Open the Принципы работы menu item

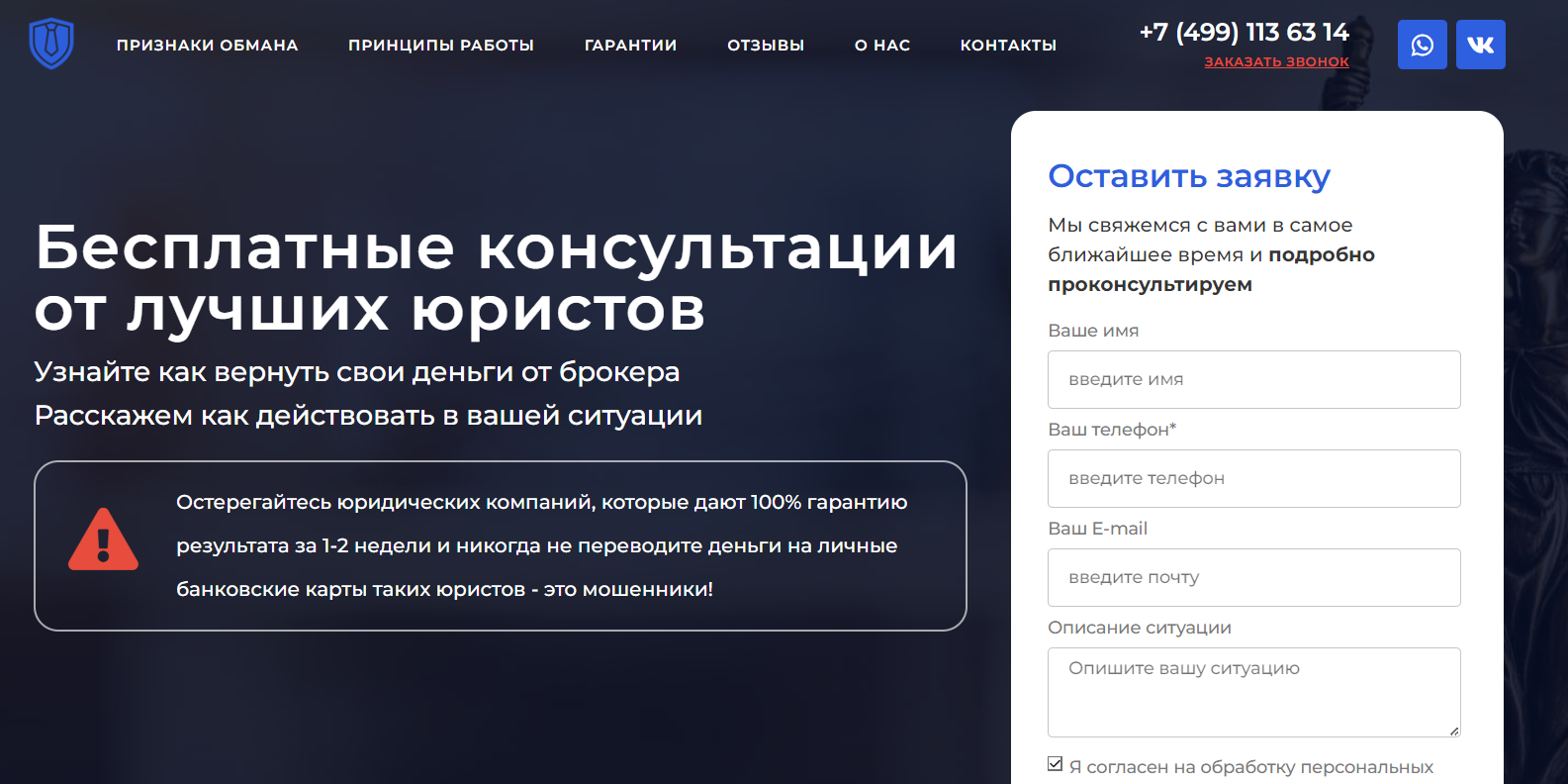(x=440, y=46)
